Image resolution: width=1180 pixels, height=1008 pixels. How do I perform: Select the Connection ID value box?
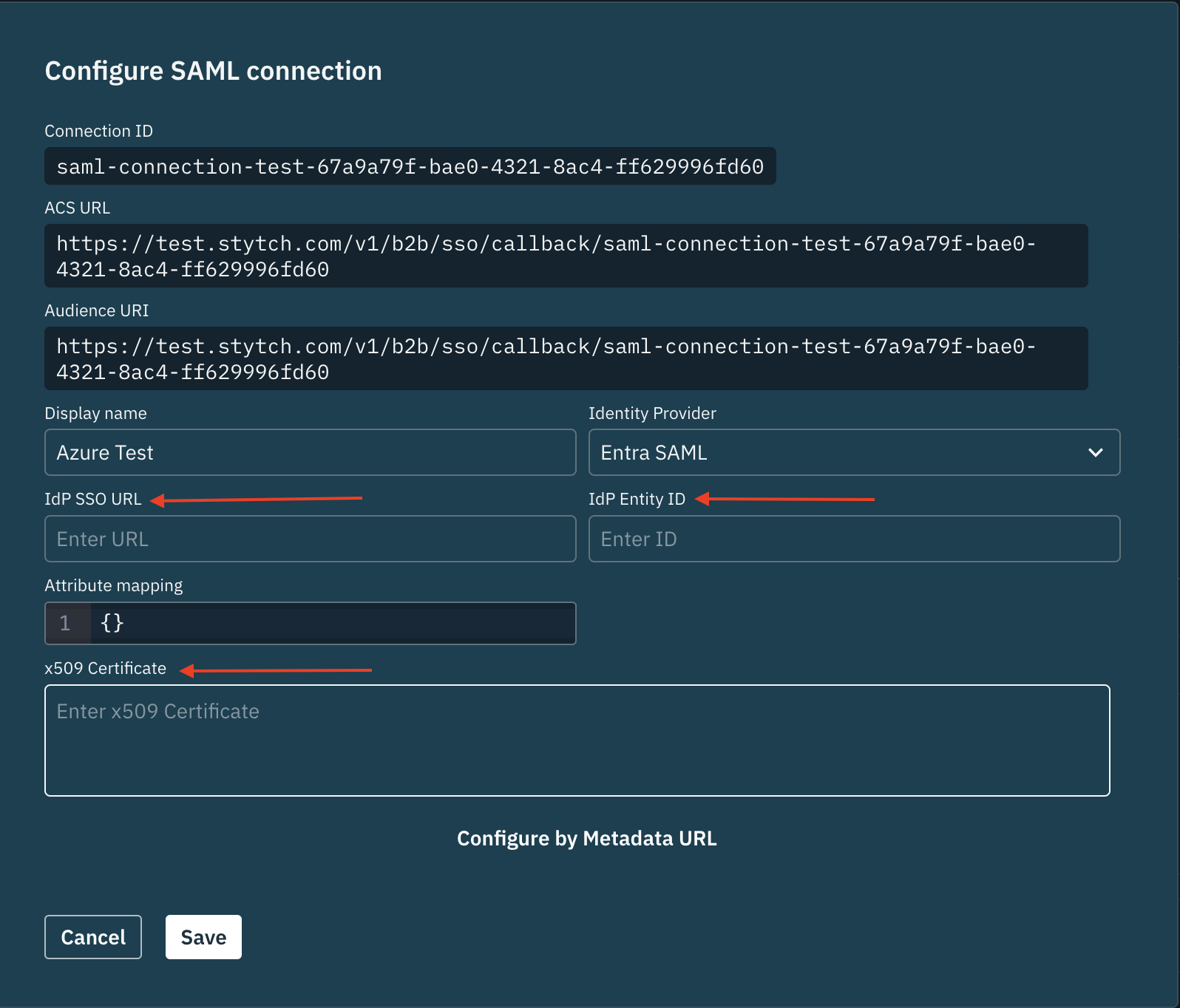click(x=410, y=166)
